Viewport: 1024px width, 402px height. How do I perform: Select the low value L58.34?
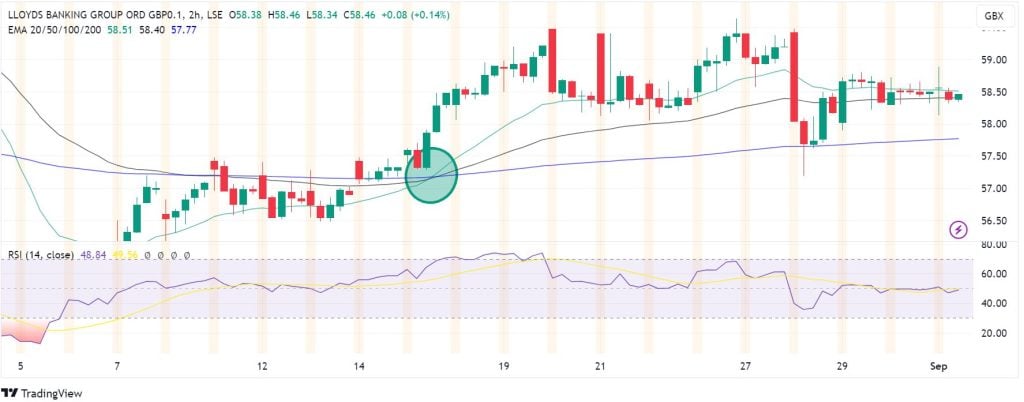[323, 15]
